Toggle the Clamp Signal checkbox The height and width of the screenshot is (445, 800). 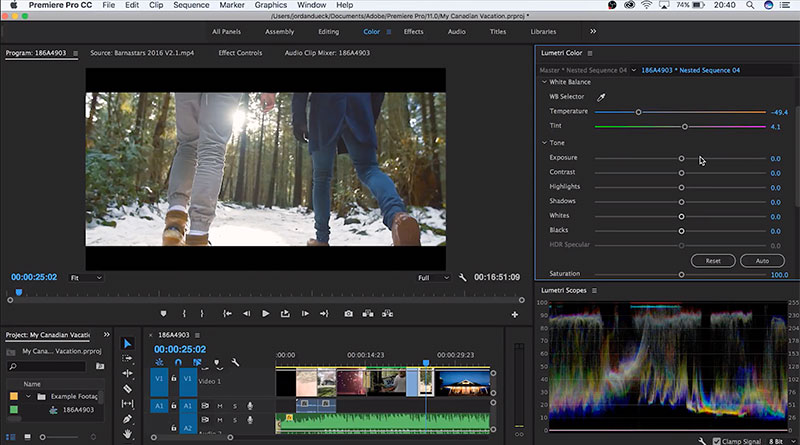pos(715,440)
